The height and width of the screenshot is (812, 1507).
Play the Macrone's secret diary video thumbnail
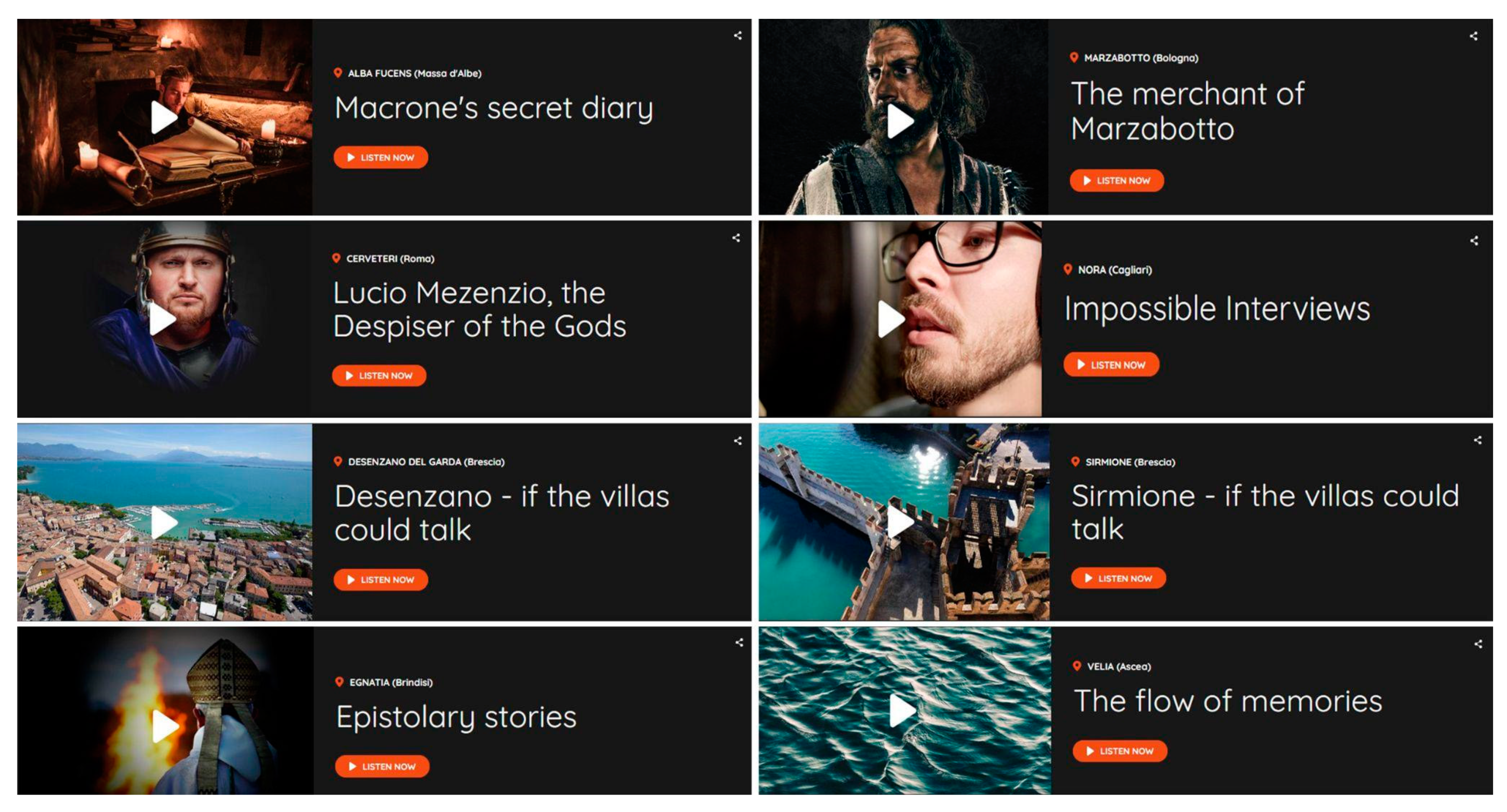[163, 118]
